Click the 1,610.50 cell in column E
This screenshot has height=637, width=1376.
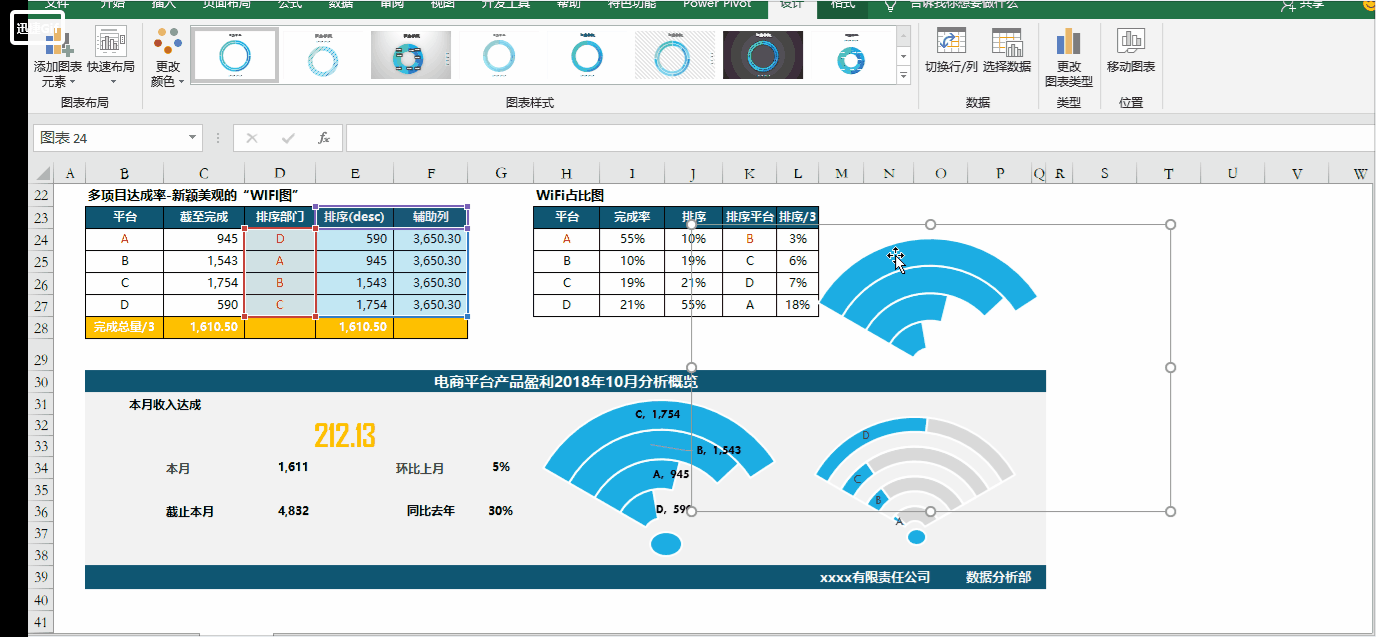pos(355,327)
